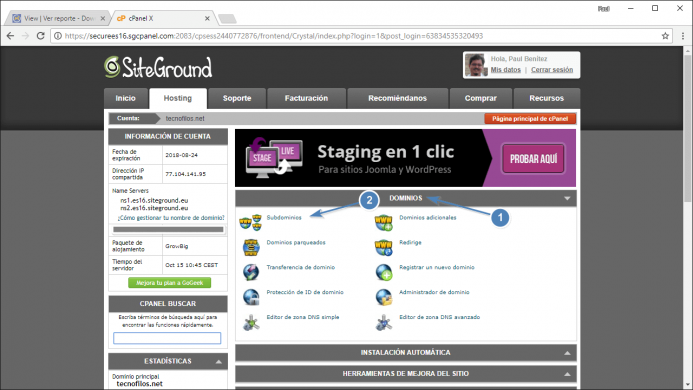
Task: Open the Recursos tab
Action: tap(547, 98)
